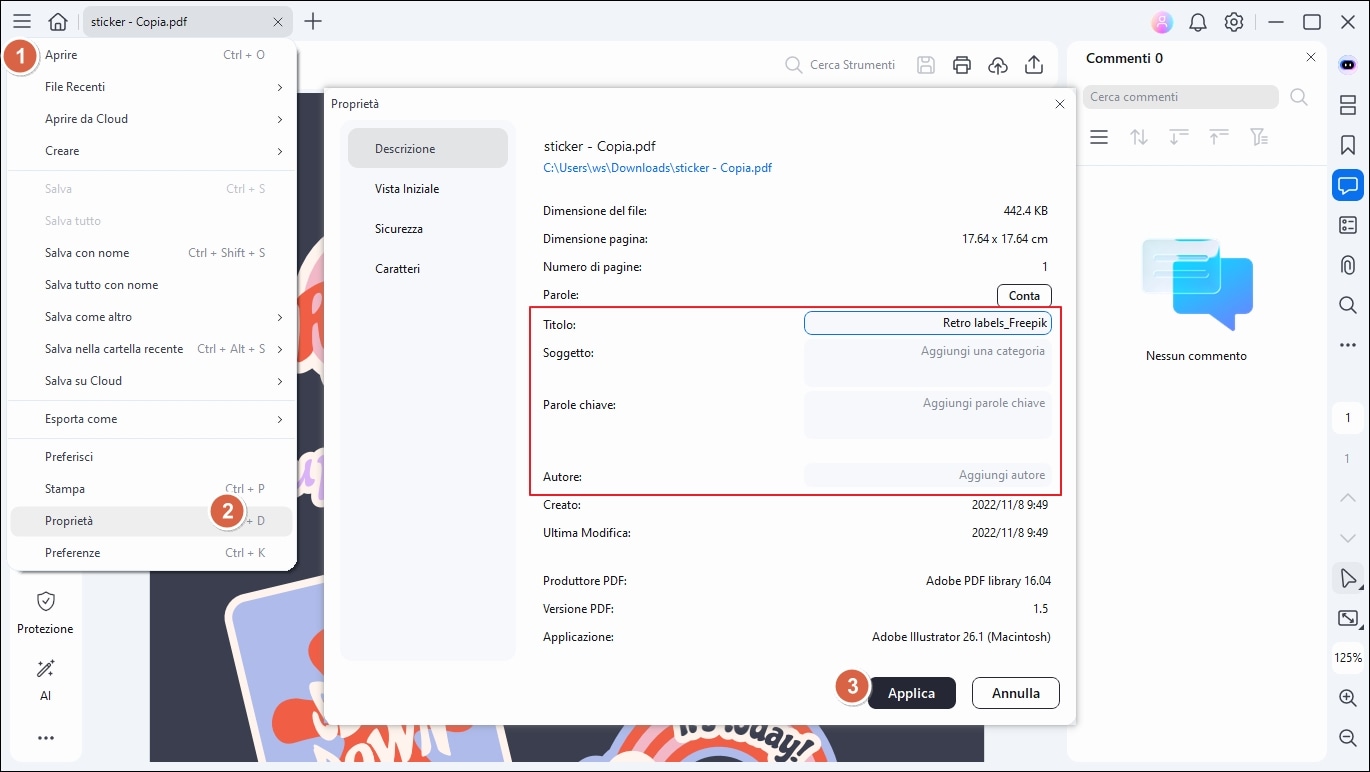Screen dimensions: 1370x772
Task: Expand Salva nella cartella recente submenu
Action: tap(151, 349)
